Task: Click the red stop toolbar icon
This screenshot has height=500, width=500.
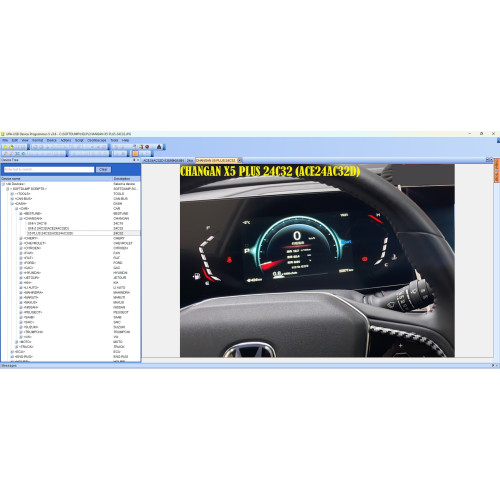Action: coord(147,147)
